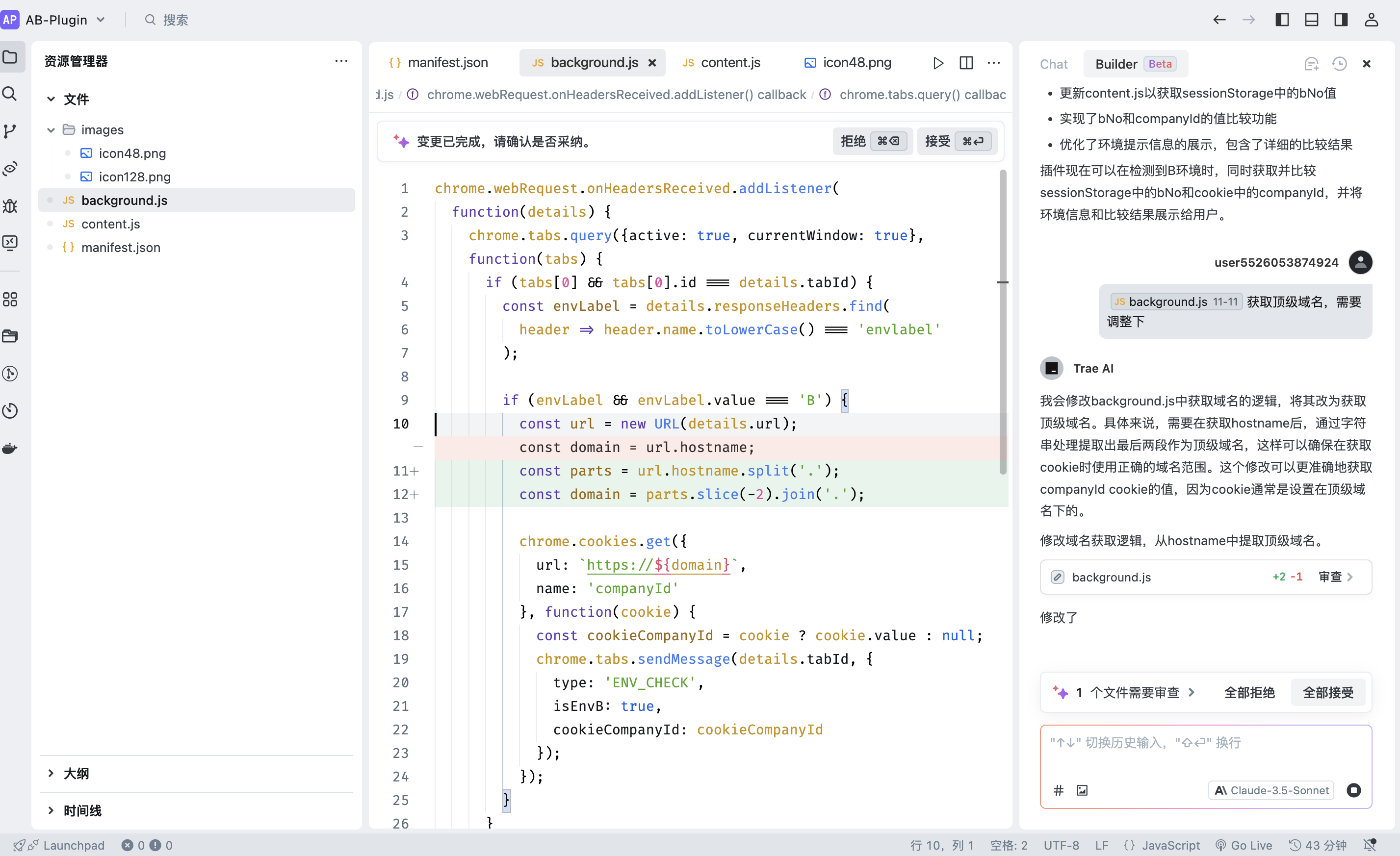
Task: Toggle the right sidebar layout
Action: [1341, 20]
